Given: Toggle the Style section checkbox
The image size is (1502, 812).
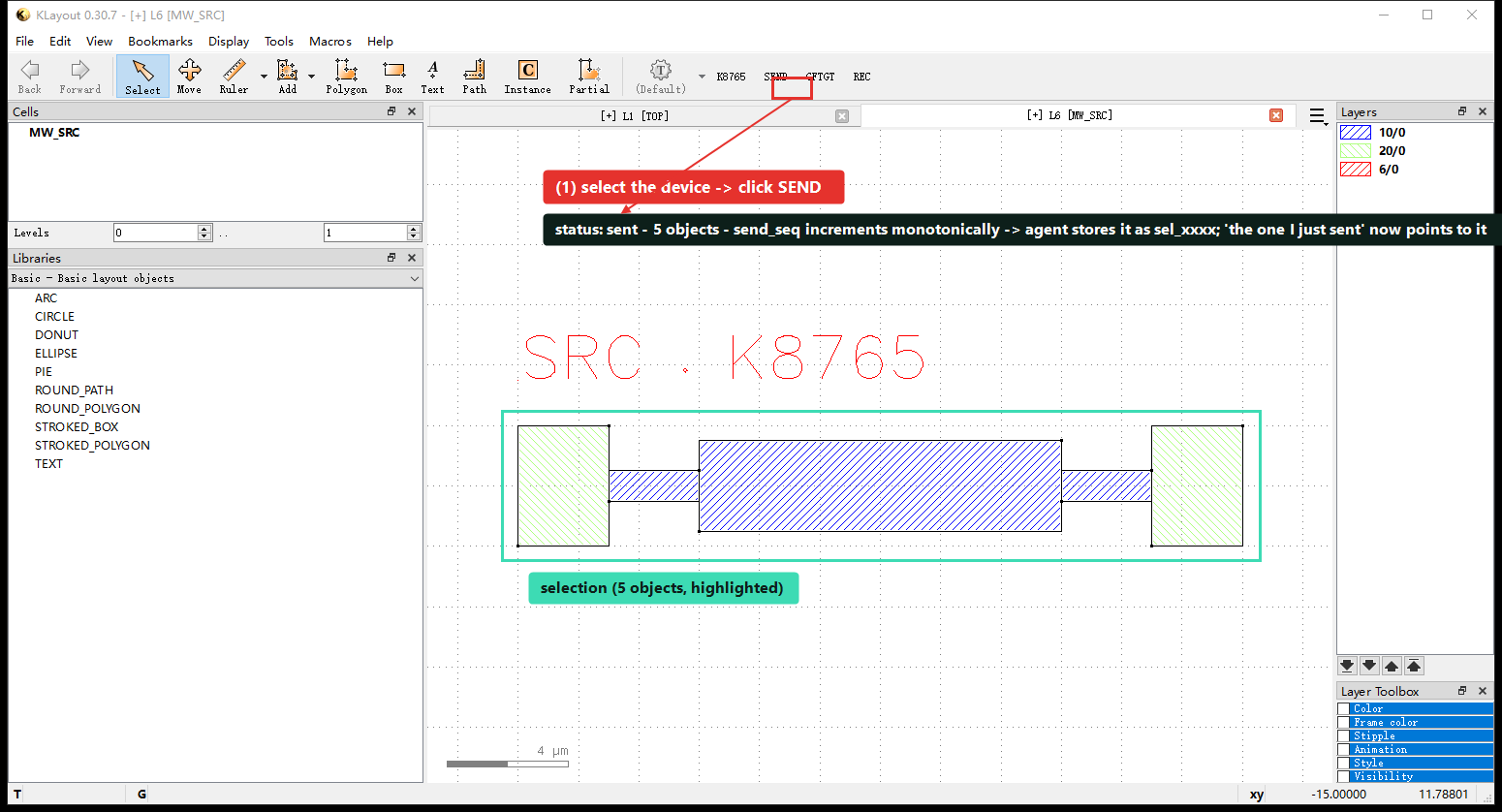Looking at the screenshot, I should coord(1344,764).
